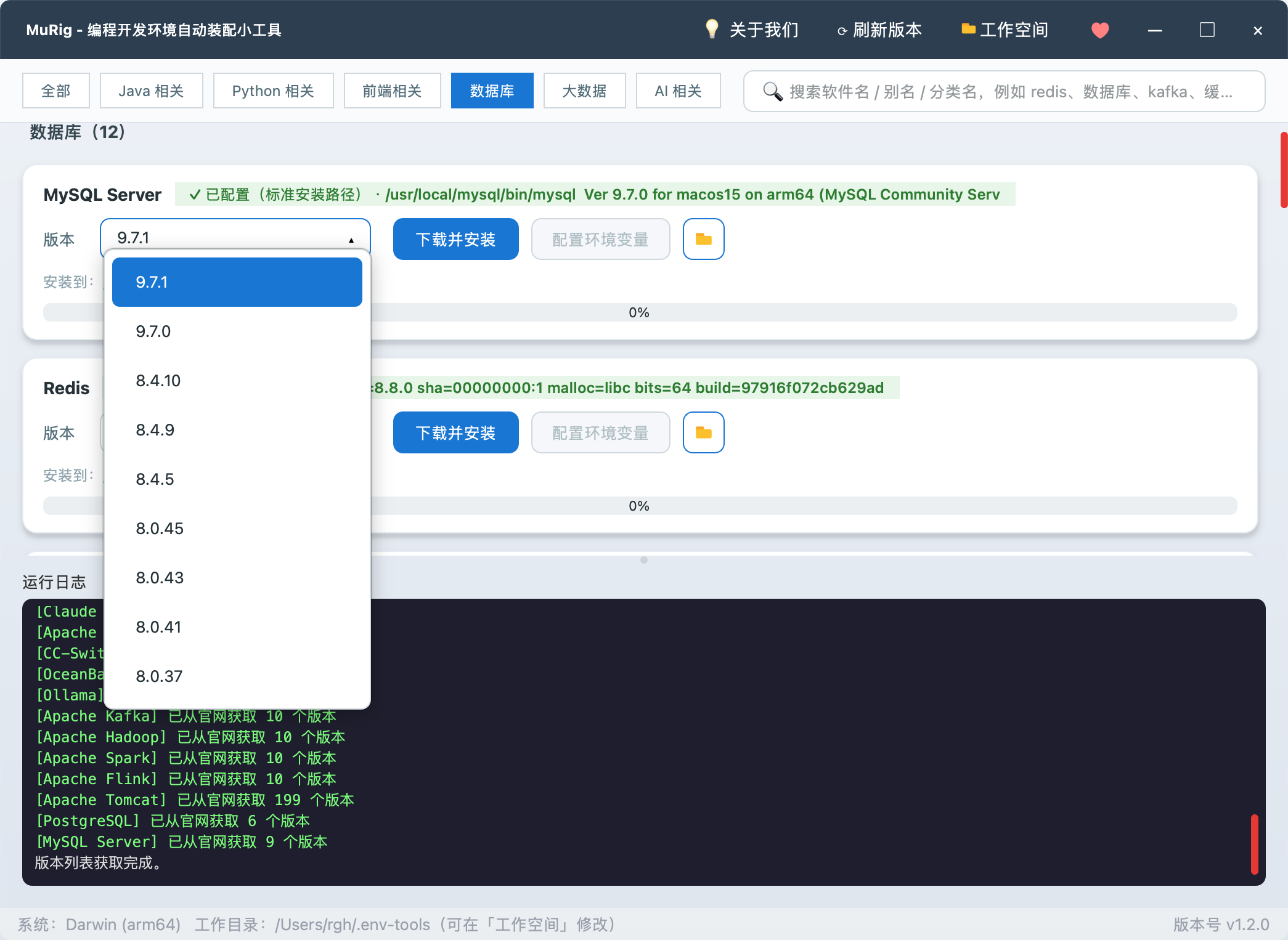Click 下载并安装 for MySQL Server
Viewport: 1288px width, 940px height.
(x=456, y=239)
